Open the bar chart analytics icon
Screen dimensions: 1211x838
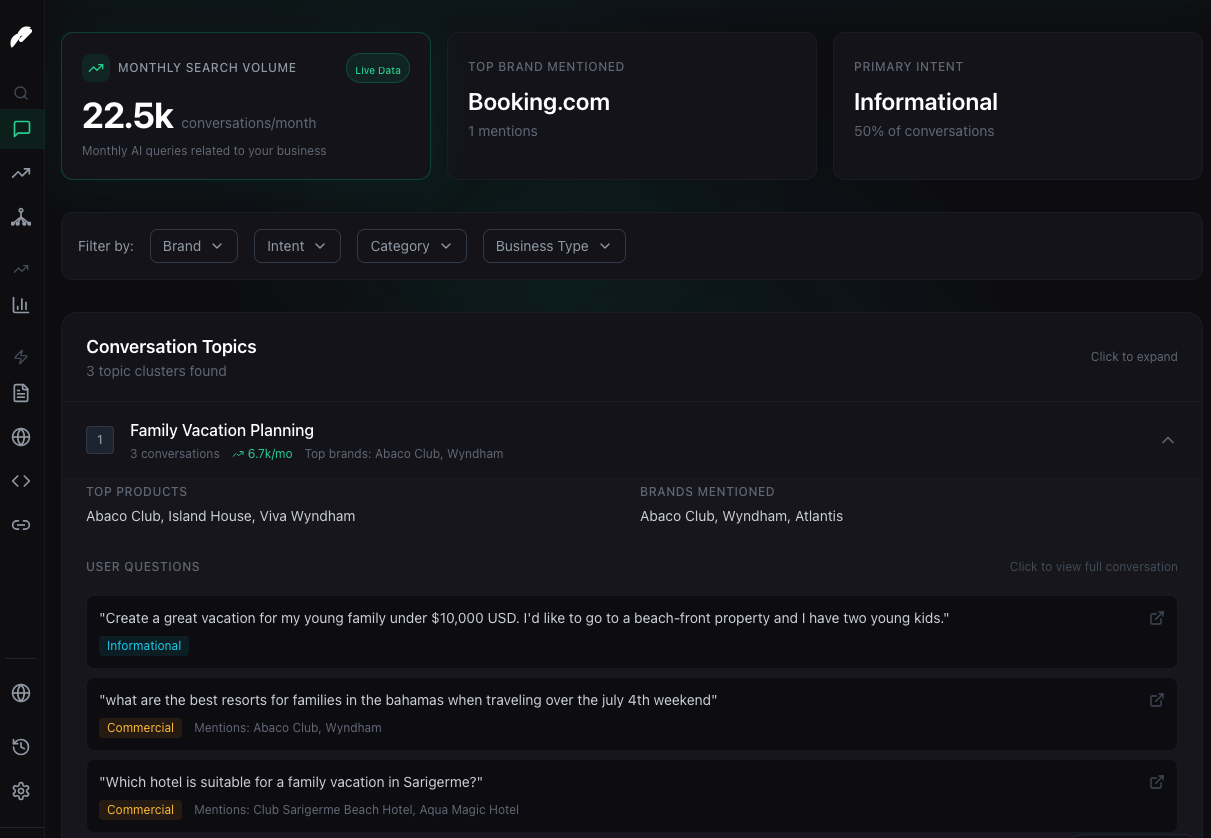[21, 305]
